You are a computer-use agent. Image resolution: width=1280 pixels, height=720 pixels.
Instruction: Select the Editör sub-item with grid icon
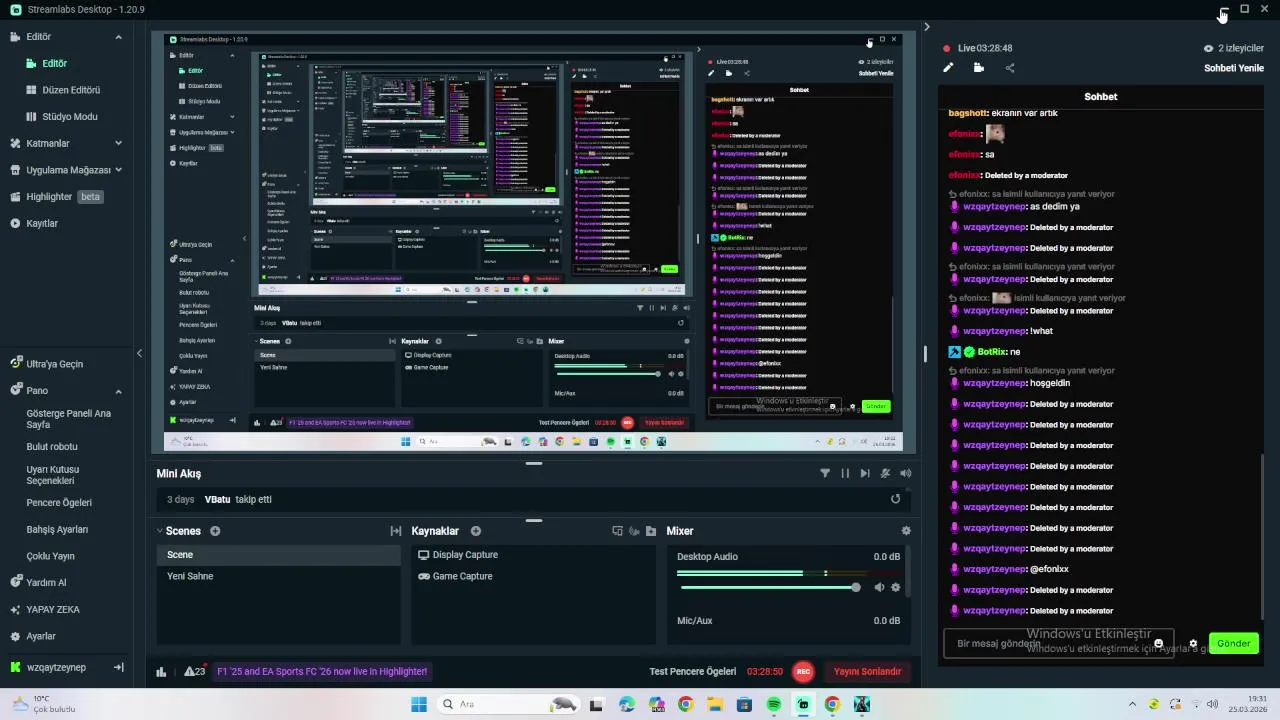(x=54, y=63)
